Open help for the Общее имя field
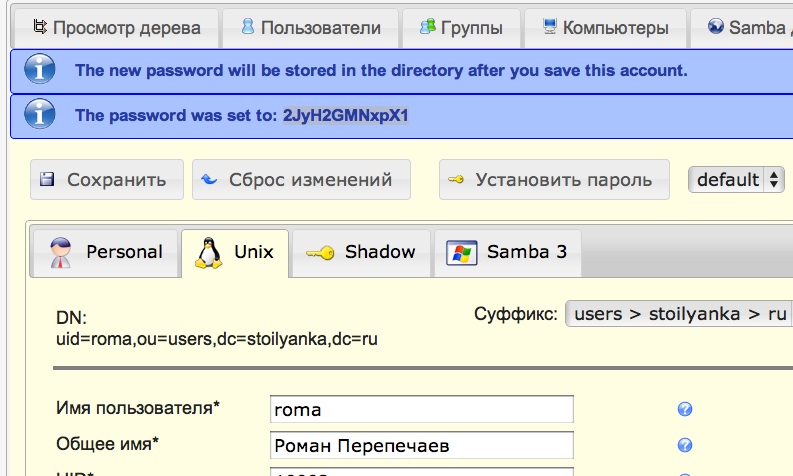The image size is (793, 476). click(685, 445)
